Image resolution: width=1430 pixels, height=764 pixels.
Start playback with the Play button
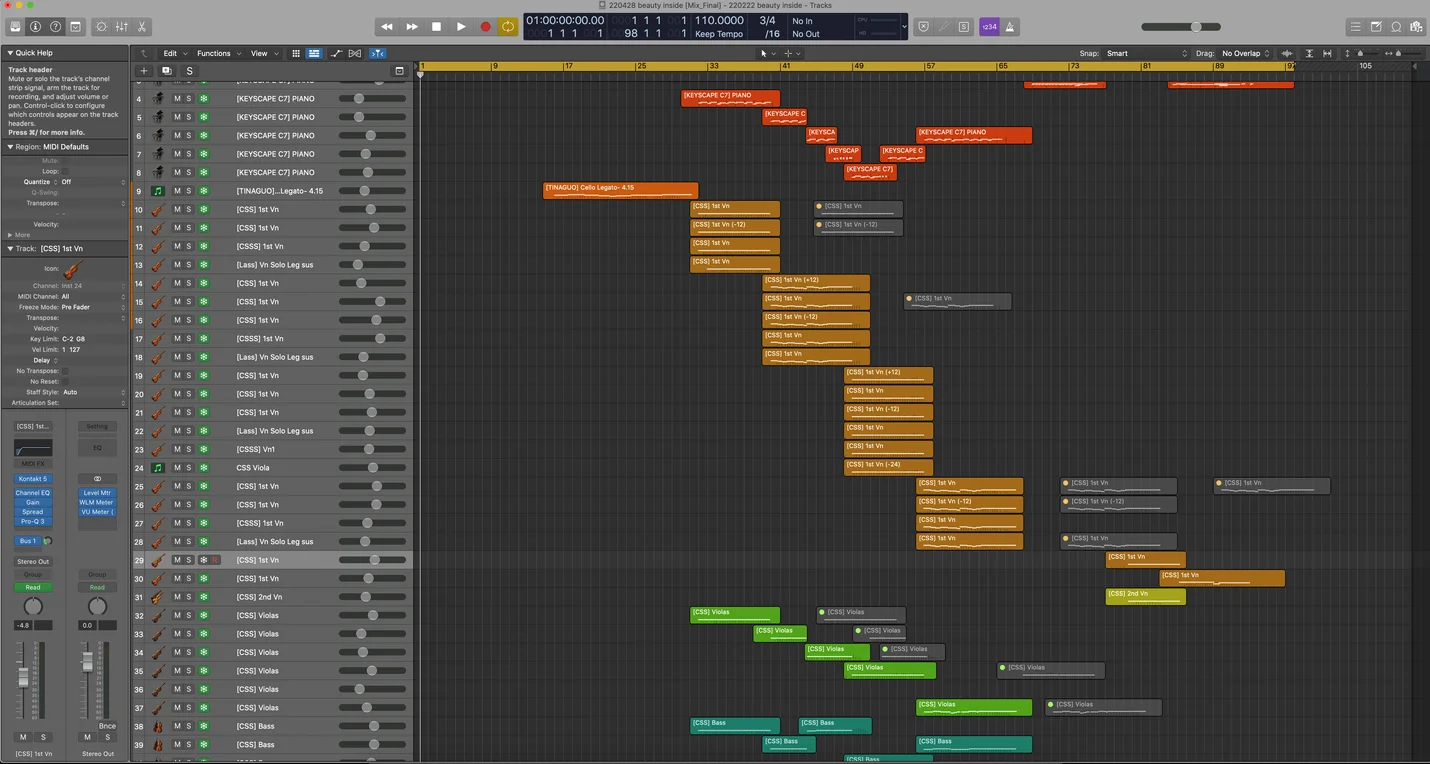[x=461, y=27]
